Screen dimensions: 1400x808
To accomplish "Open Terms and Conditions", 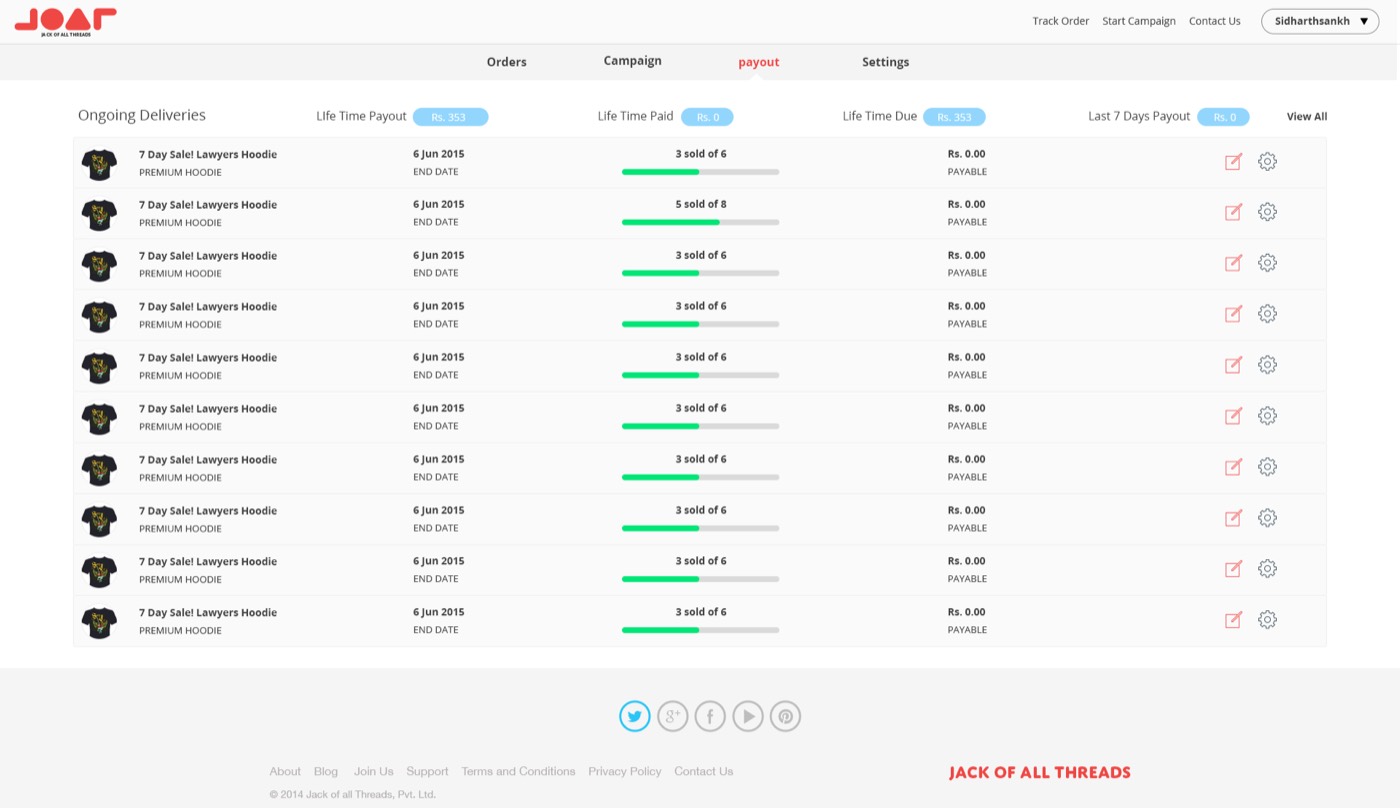I will [x=518, y=771].
